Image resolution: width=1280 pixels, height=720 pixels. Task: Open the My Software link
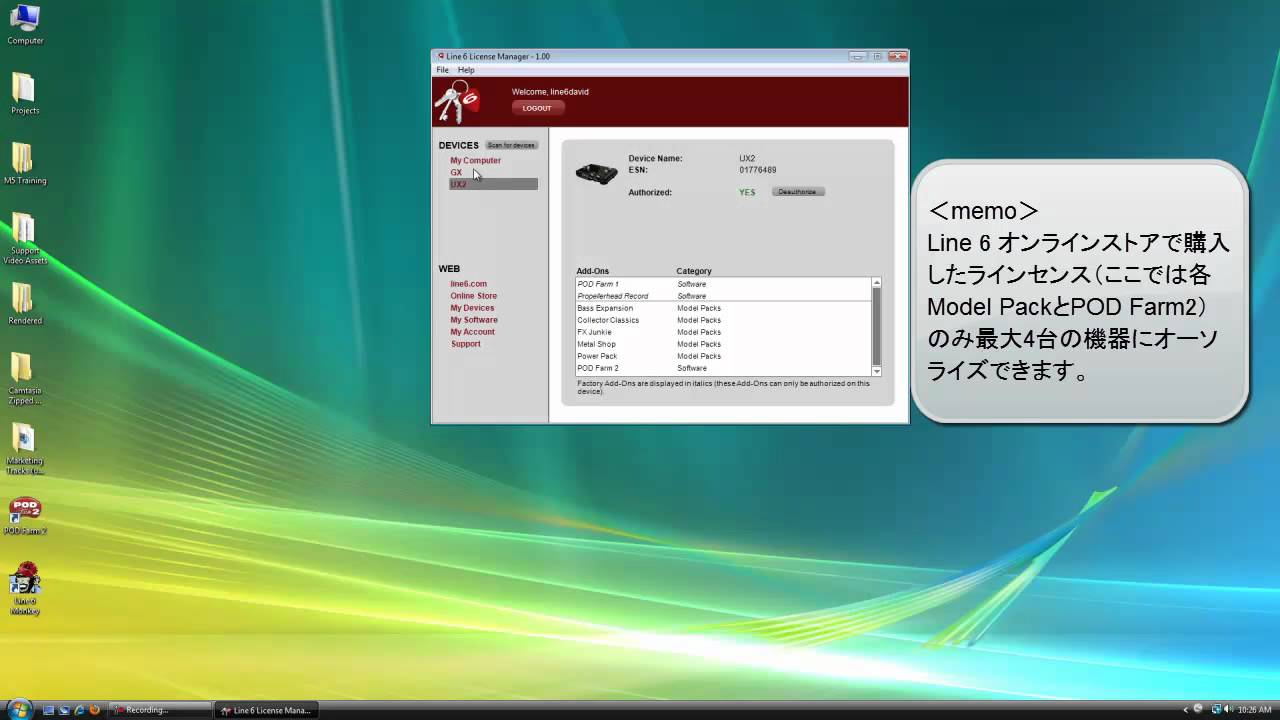click(473, 320)
